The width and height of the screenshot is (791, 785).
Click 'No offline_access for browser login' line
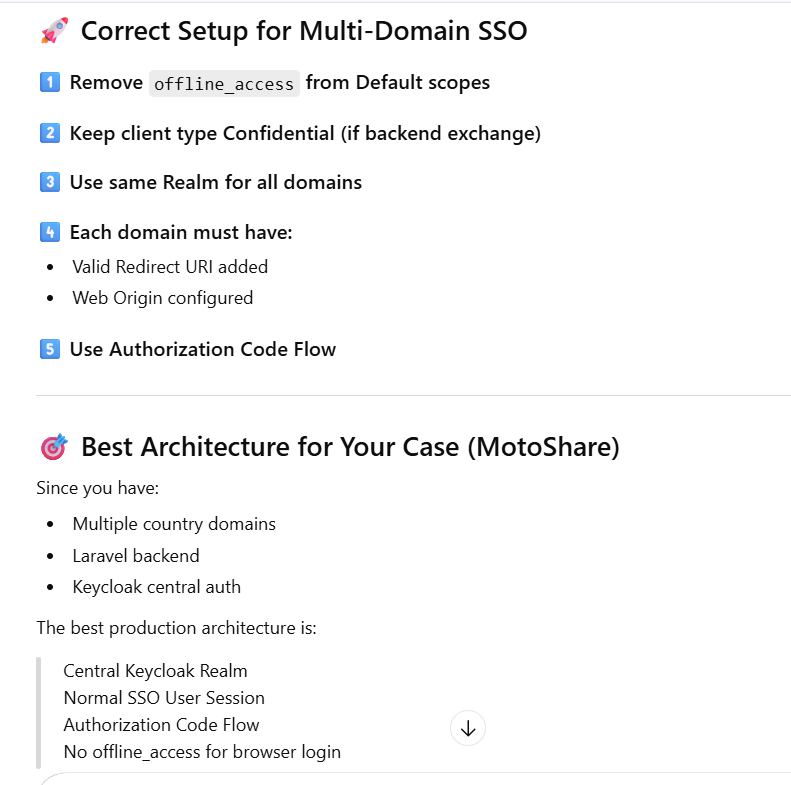(202, 752)
